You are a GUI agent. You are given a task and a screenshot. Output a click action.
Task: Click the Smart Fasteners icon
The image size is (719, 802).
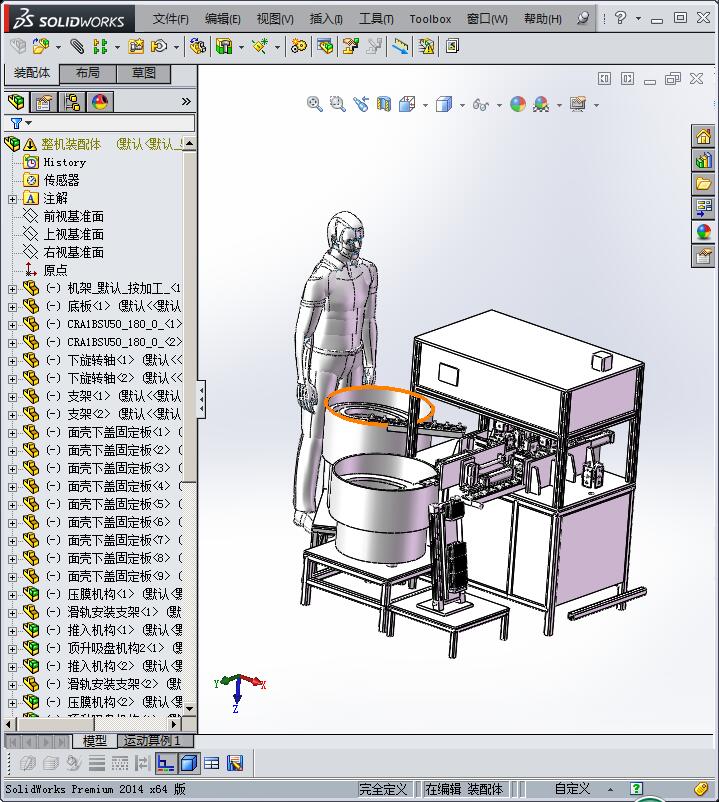(x=136, y=47)
